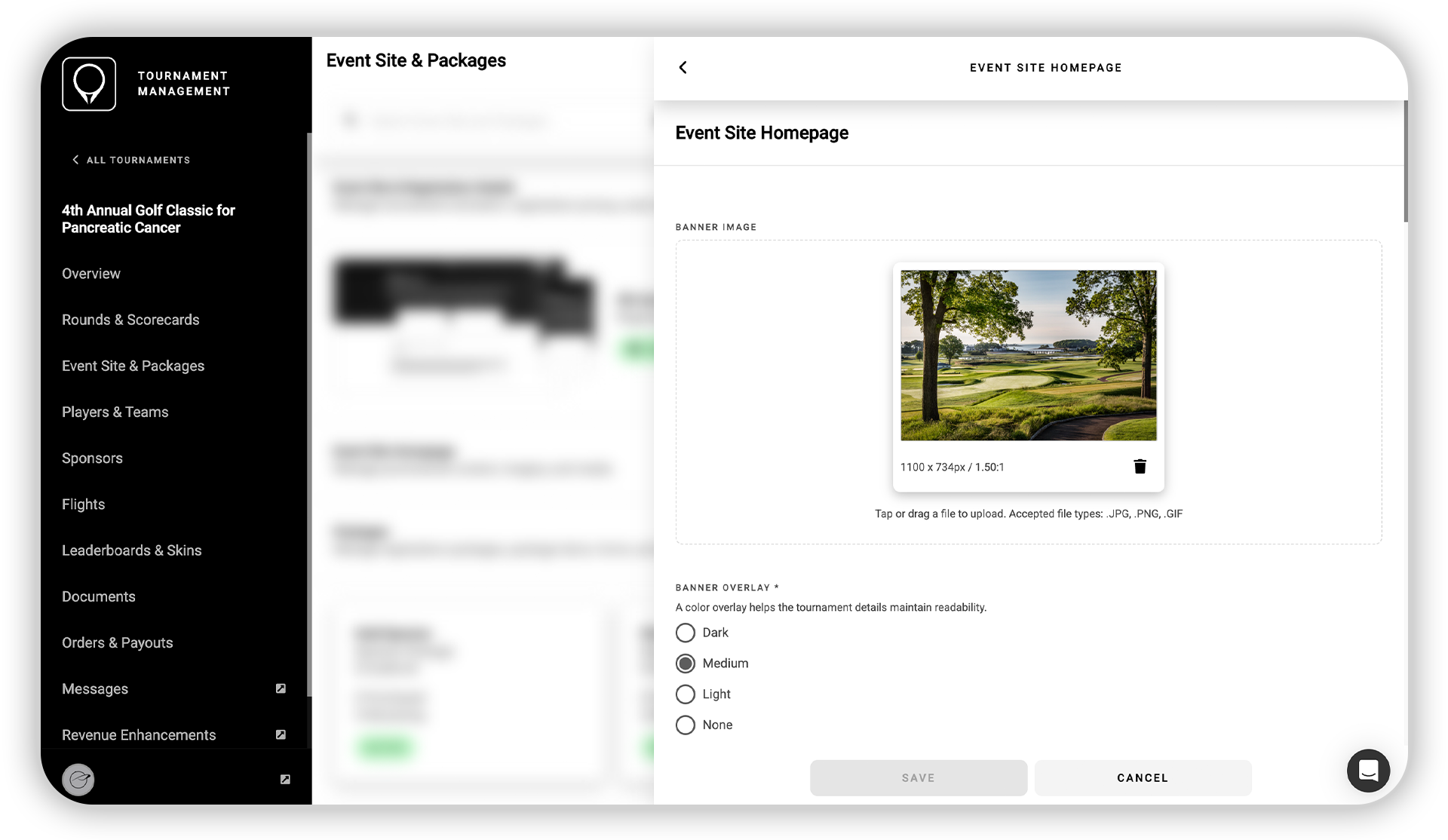
Task: Click the Cancel button
Action: (1142, 777)
